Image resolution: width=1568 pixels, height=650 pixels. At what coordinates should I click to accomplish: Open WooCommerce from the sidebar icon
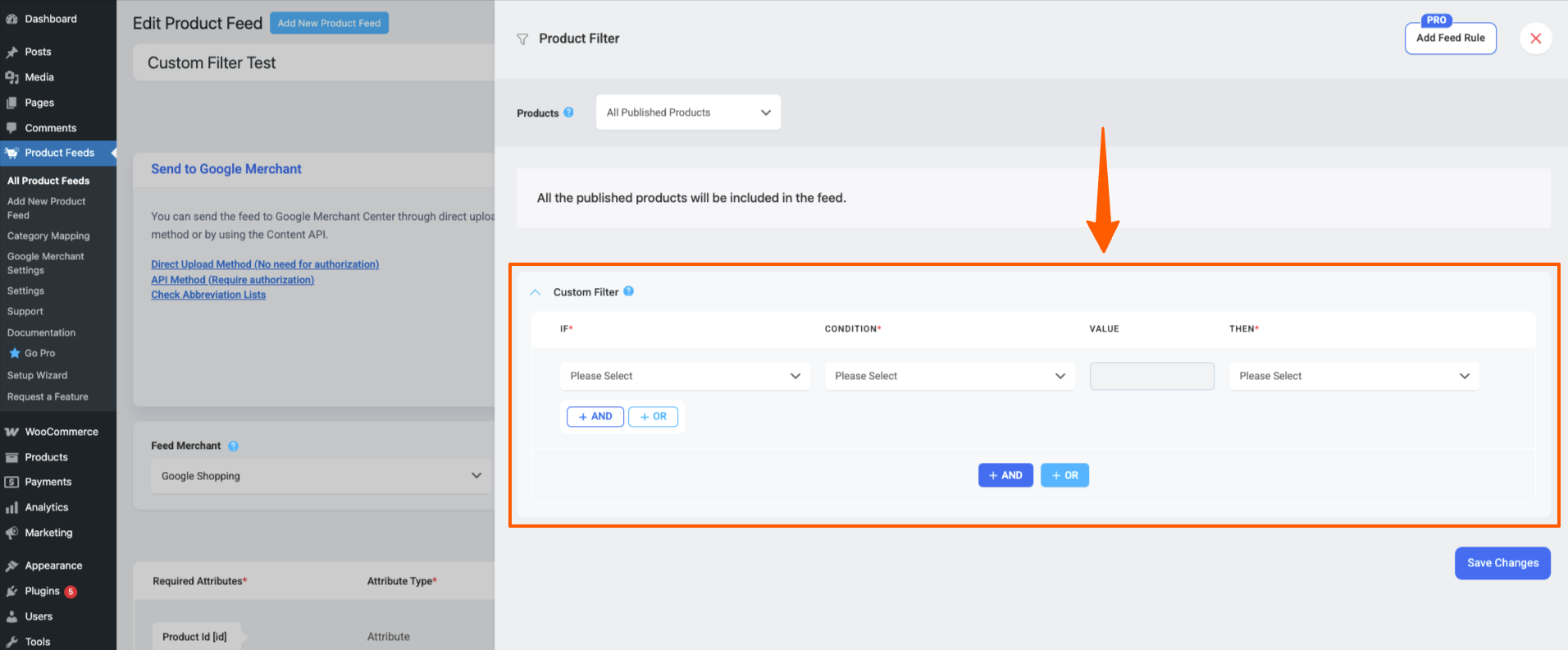click(11, 432)
